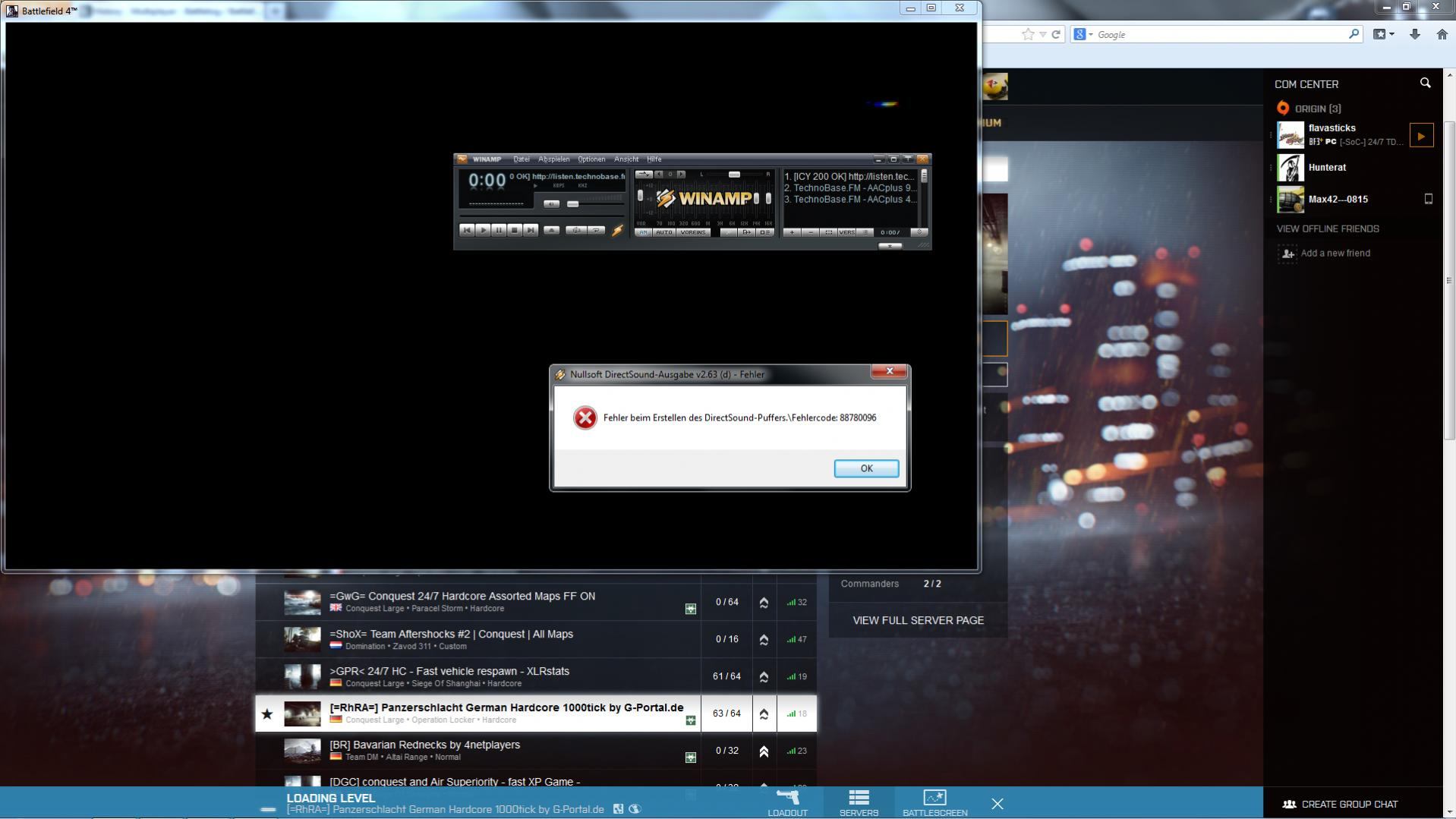Select playlist entry 2 TechnoBase.FM AACplus 9
Viewport: 1456px width, 819px height.
point(850,188)
